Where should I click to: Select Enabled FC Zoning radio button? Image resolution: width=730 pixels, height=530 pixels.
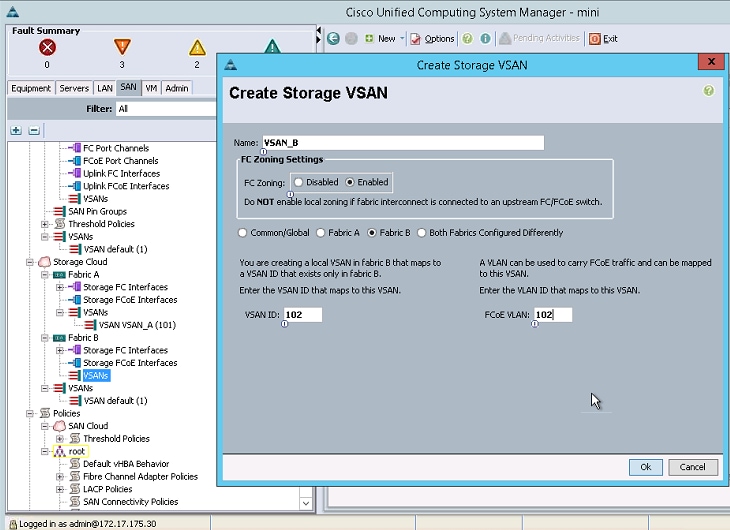click(x=350, y=182)
